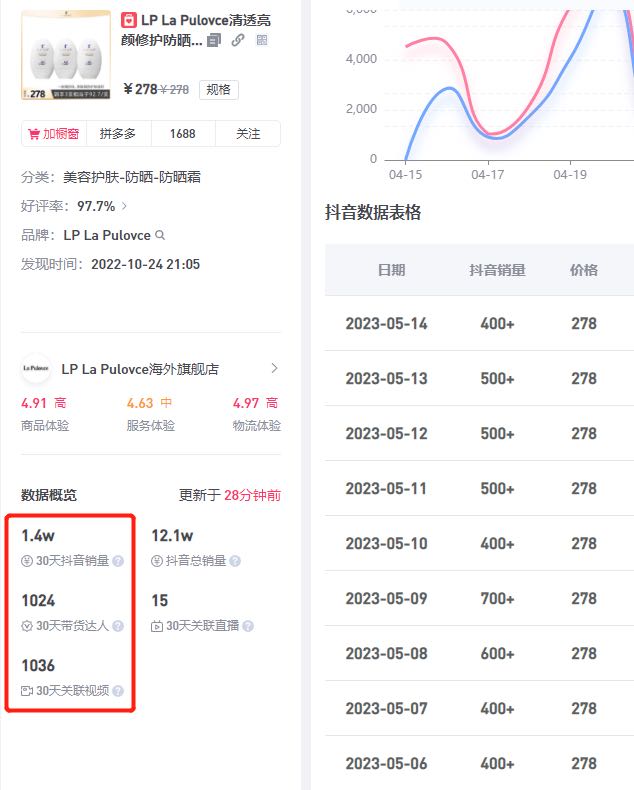
Task: Click the 2023-05-06 date cell
Action: (x=387, y=763)
